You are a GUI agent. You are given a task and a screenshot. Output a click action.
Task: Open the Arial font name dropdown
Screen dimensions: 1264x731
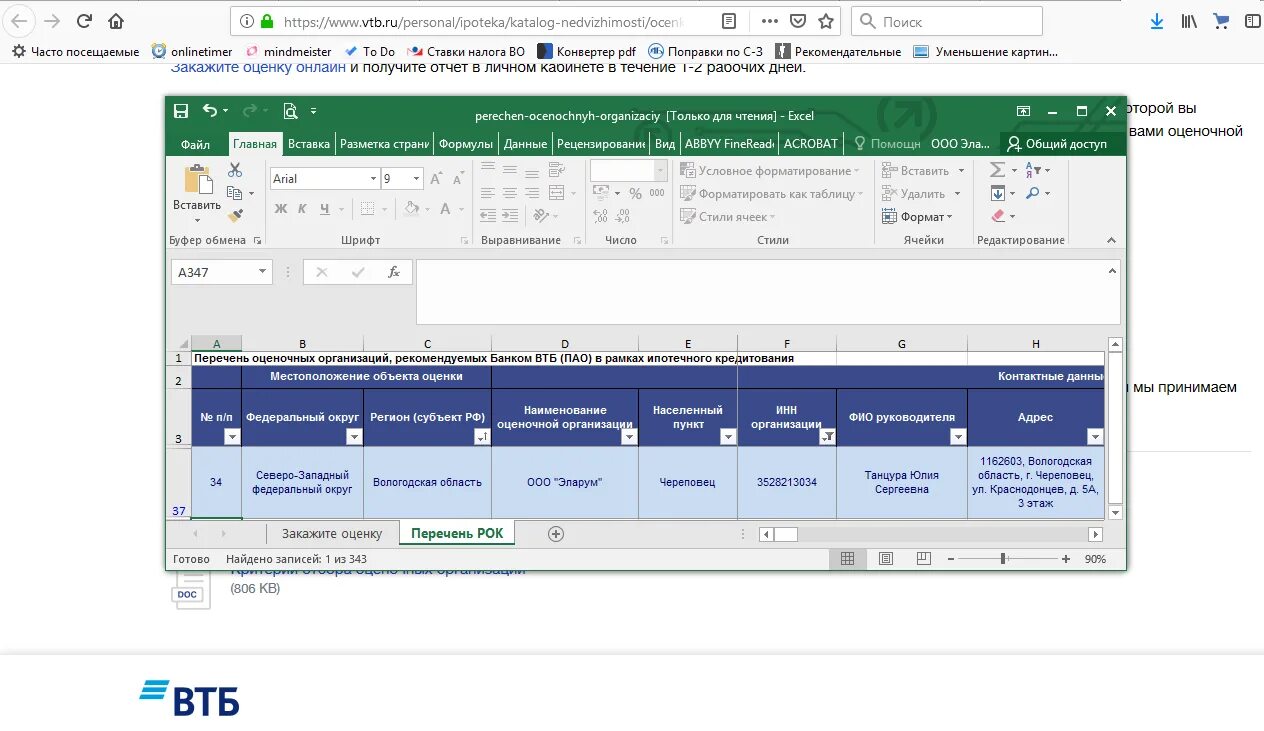pyautogui.click(x=374, y=179)
